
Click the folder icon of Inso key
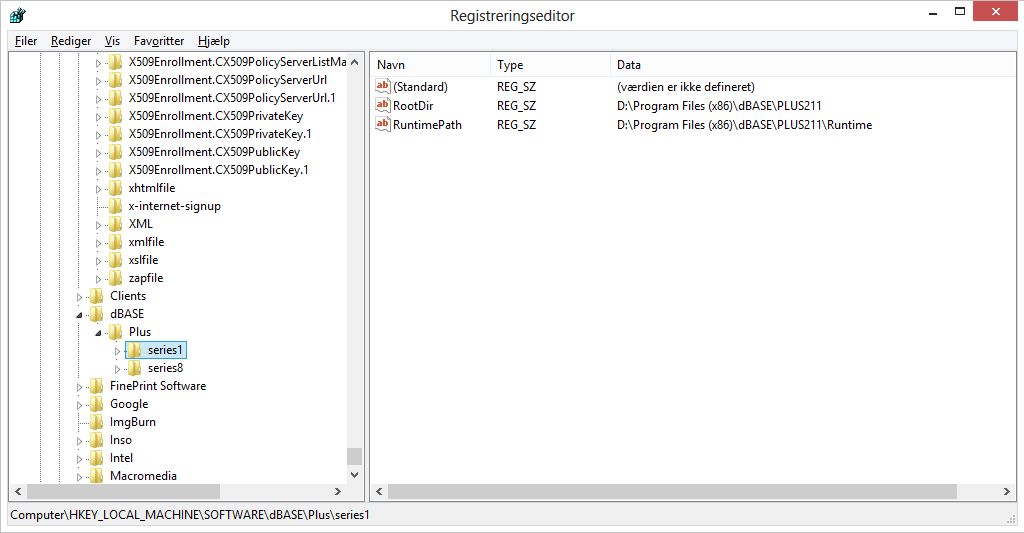(96, 440)
